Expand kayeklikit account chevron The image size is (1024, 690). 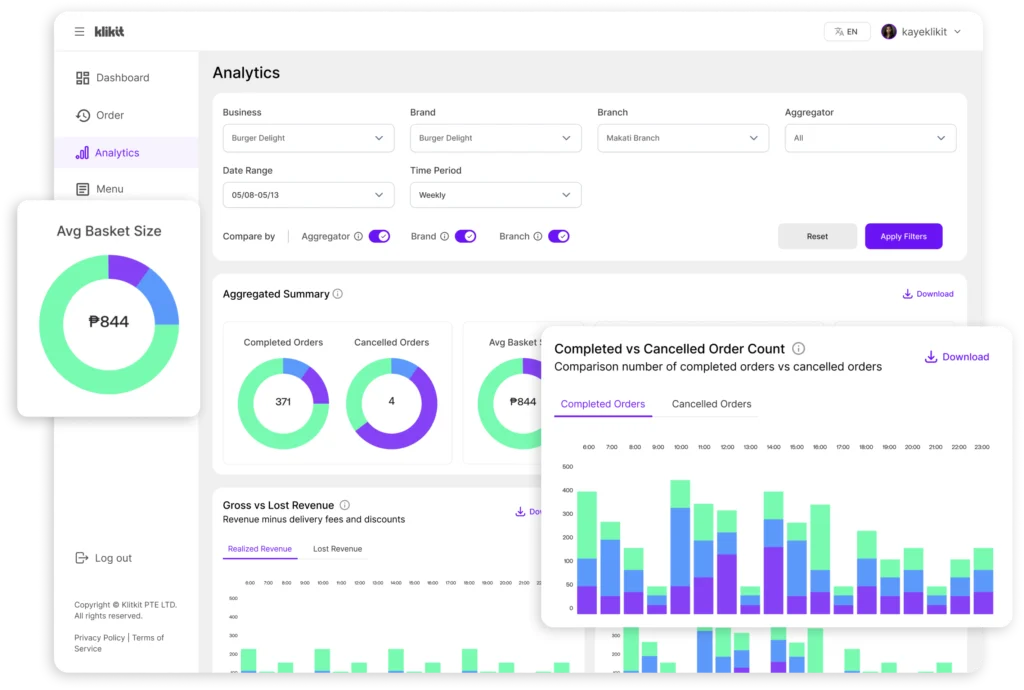pyautogui.click(x=957, y=31)
